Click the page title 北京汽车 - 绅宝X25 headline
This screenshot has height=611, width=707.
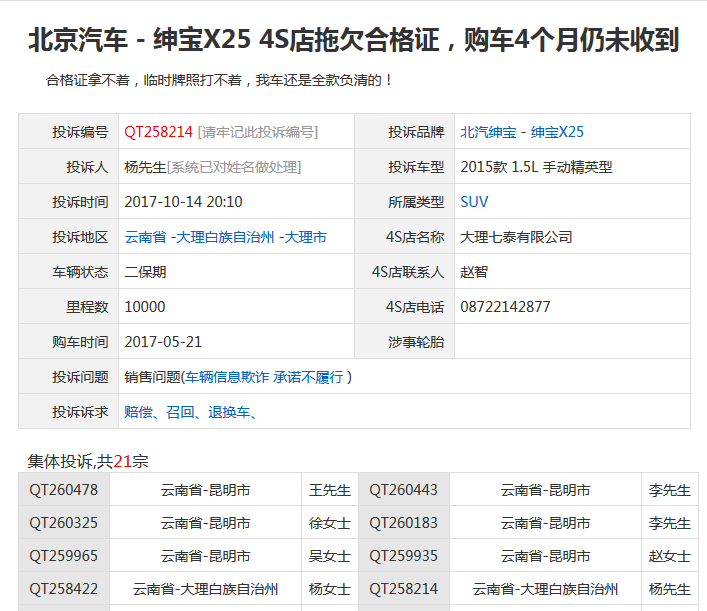354,40
